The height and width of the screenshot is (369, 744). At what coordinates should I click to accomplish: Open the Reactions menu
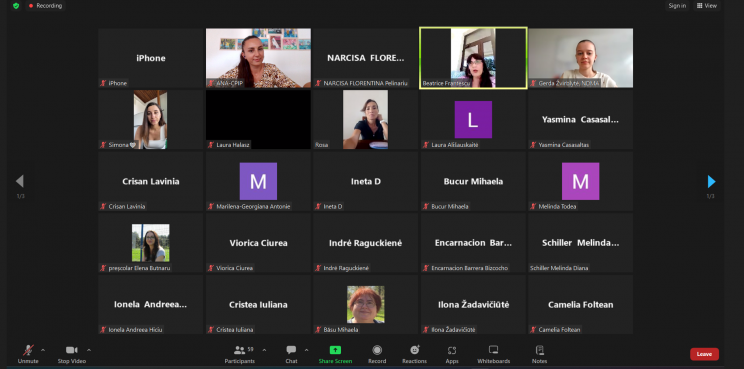click(415, 354)
